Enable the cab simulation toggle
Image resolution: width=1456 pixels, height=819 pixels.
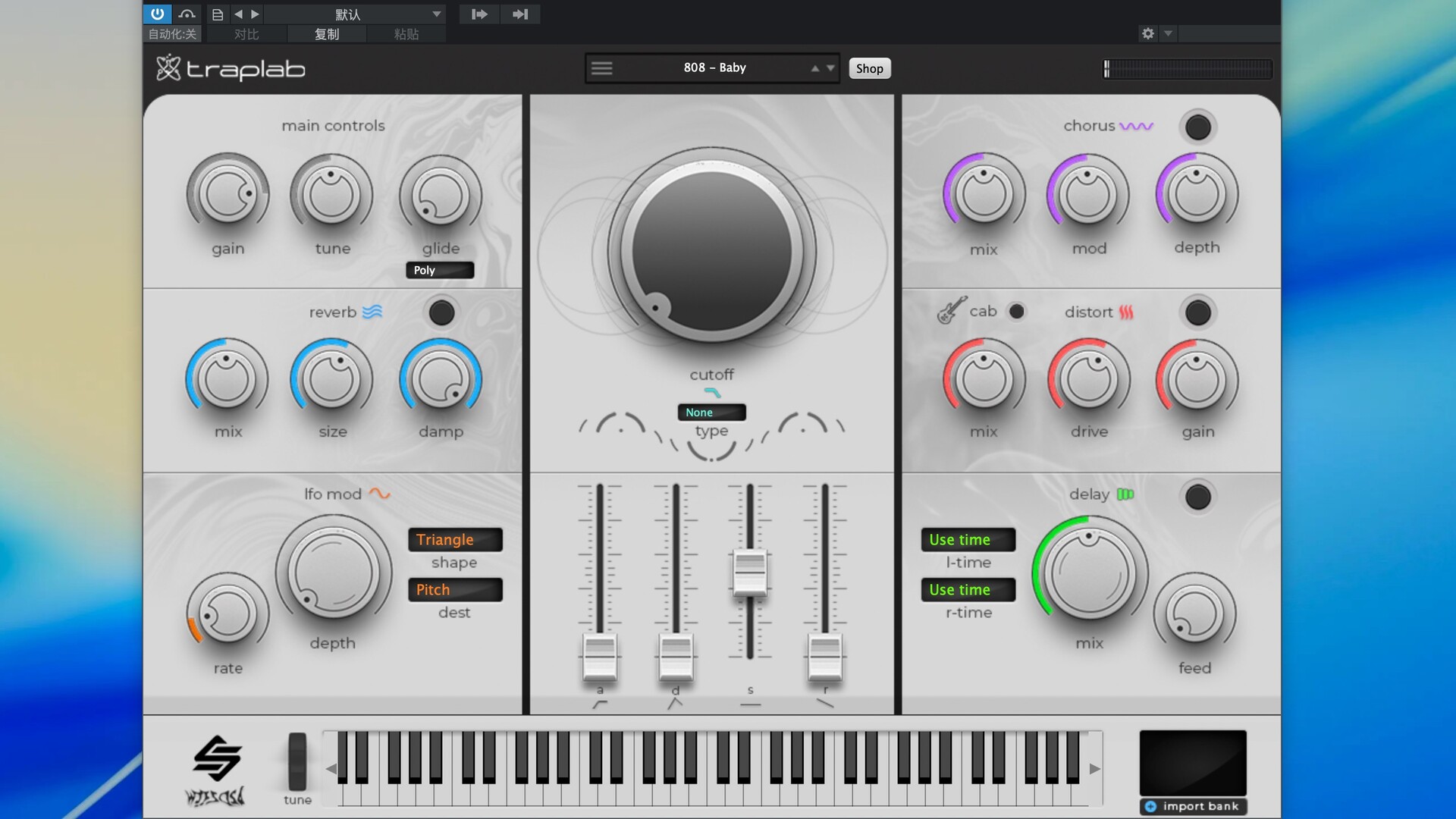pyautogui.click(x=1017, y=311)
